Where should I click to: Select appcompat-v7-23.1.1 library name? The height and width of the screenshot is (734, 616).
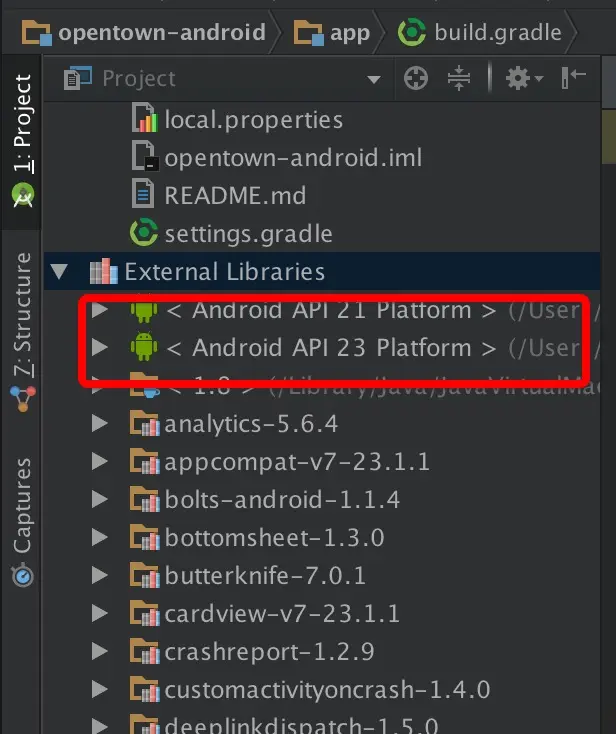[297, 462]
